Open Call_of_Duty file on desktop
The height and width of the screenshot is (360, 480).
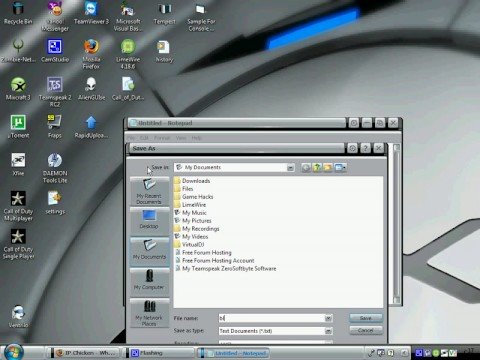(128, 89)
